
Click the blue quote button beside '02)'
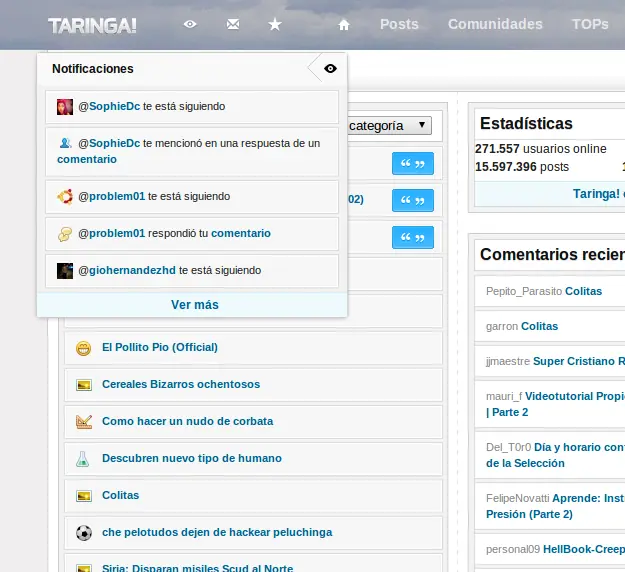[x=413, y=200]
